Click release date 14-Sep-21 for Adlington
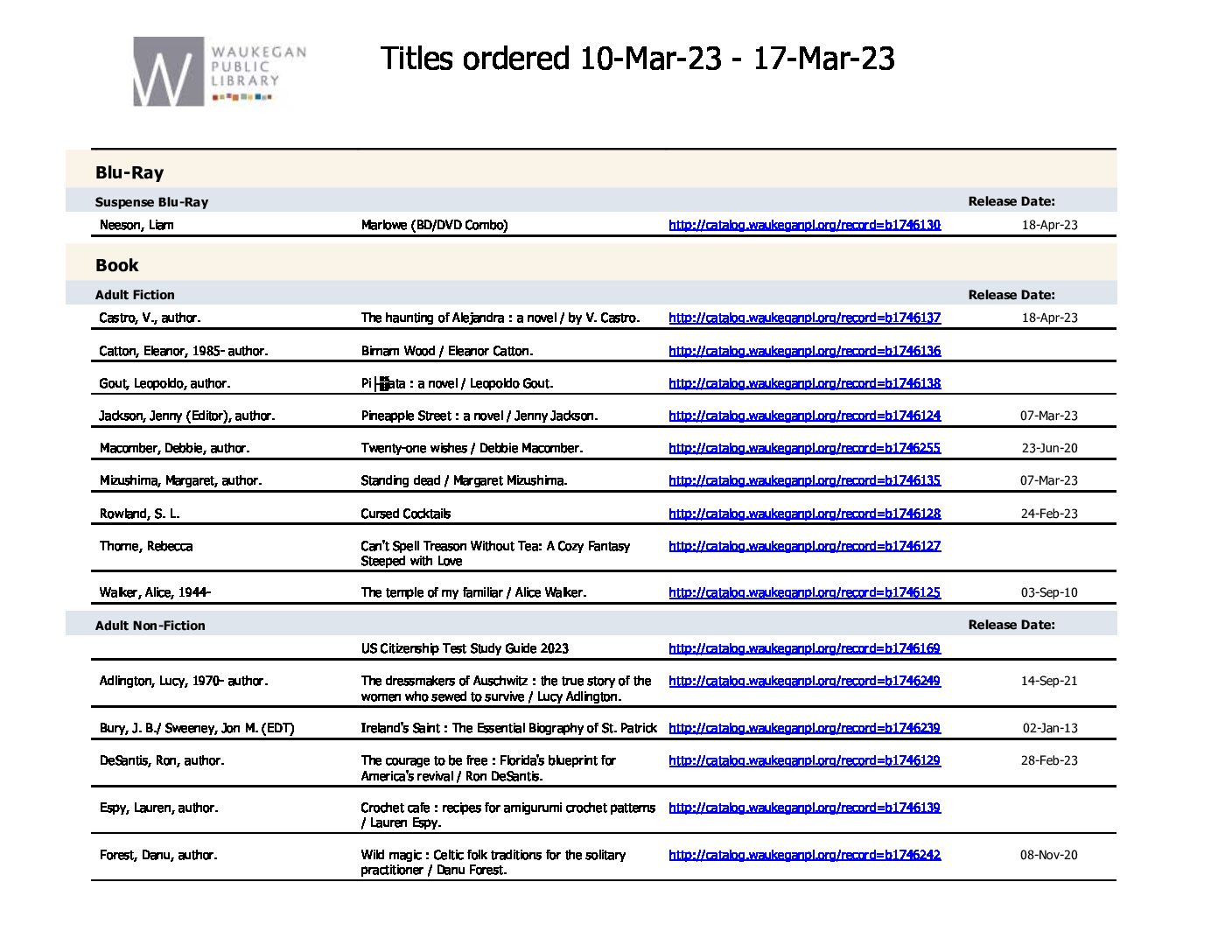The height and width of the screenshot is (952, 1232). coord(1049,681)
